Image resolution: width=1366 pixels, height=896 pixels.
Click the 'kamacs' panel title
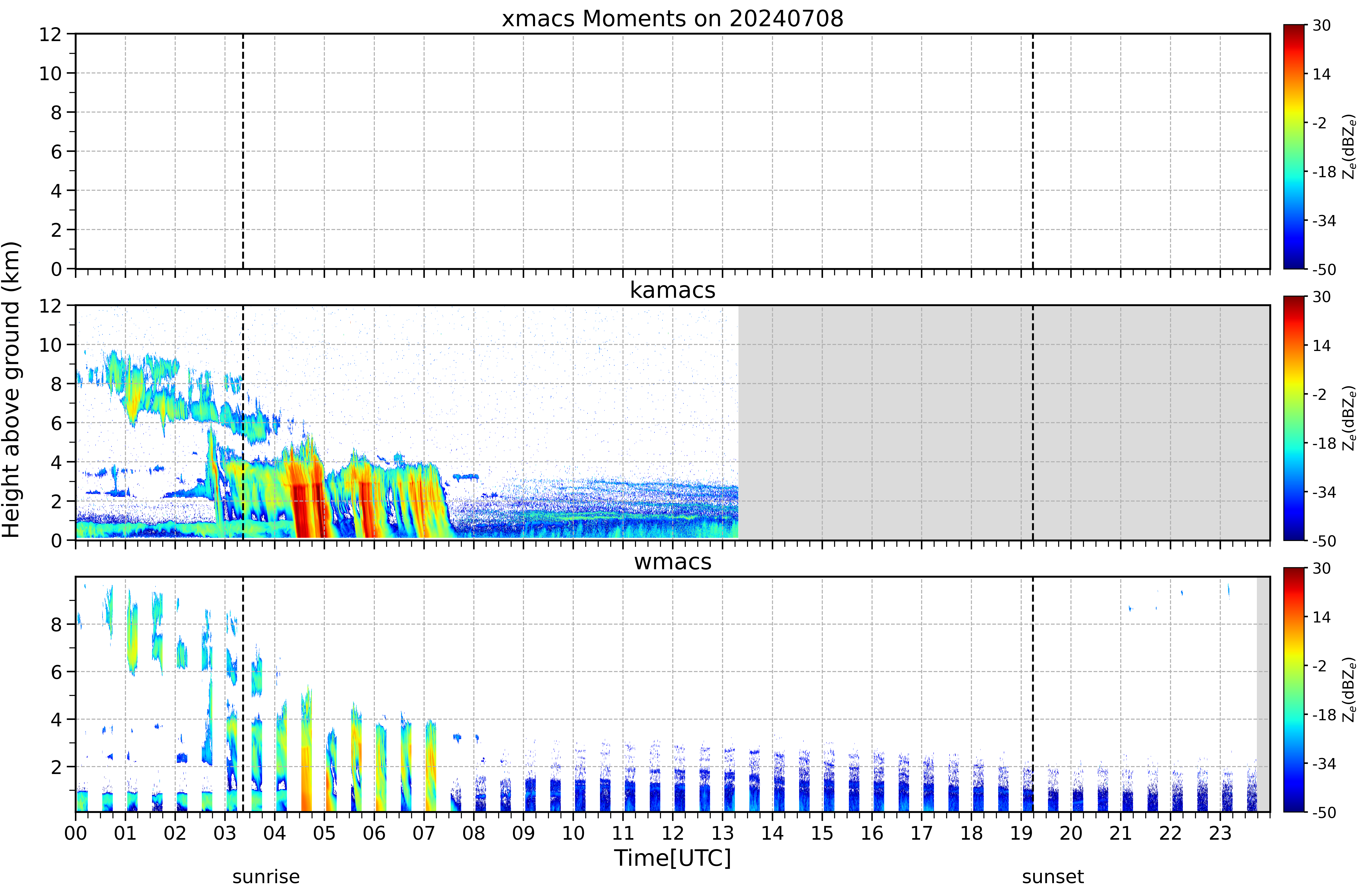coord(673,290)
